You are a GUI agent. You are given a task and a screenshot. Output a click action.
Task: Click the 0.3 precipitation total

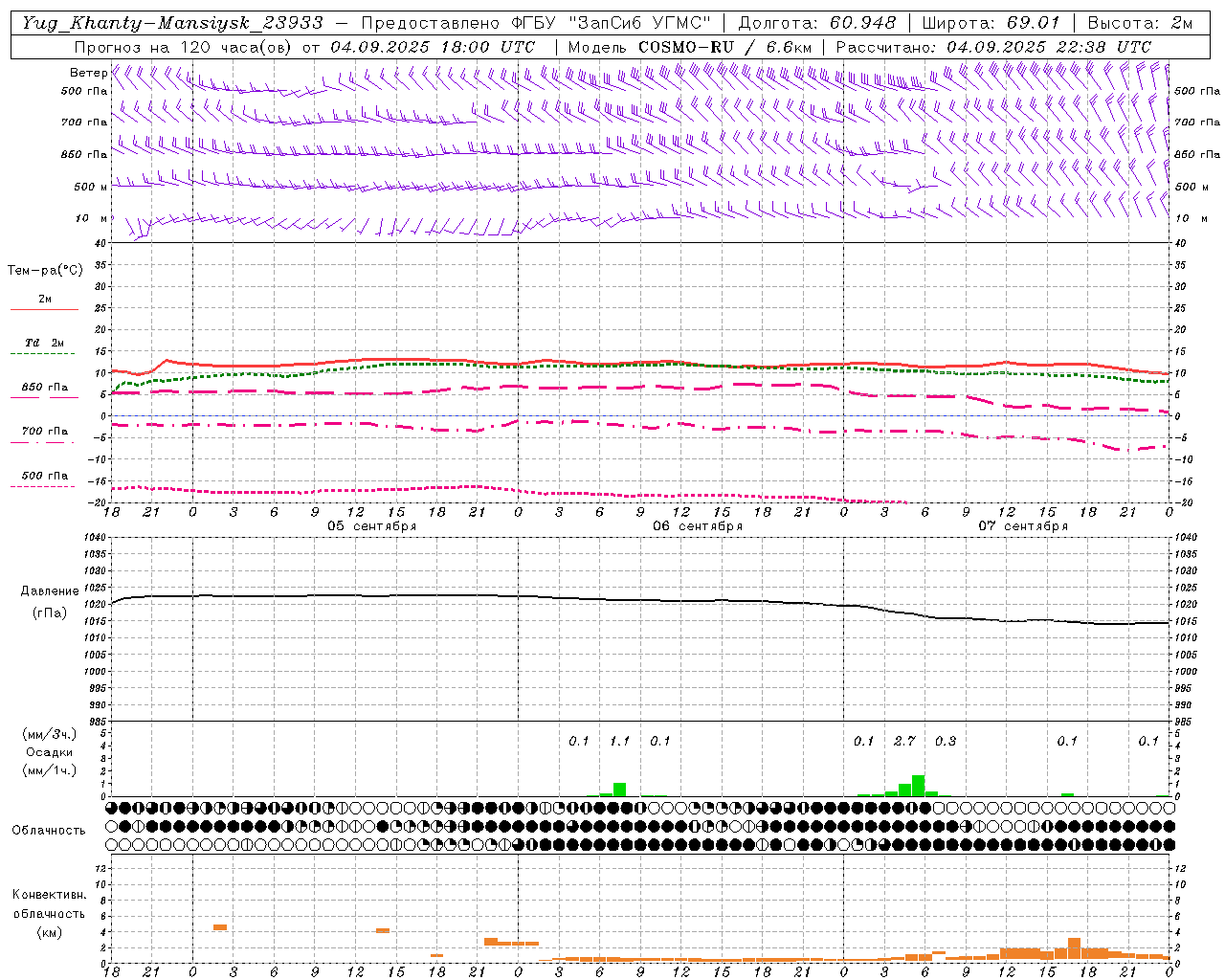pyautogui.click(x=946, y=742)
